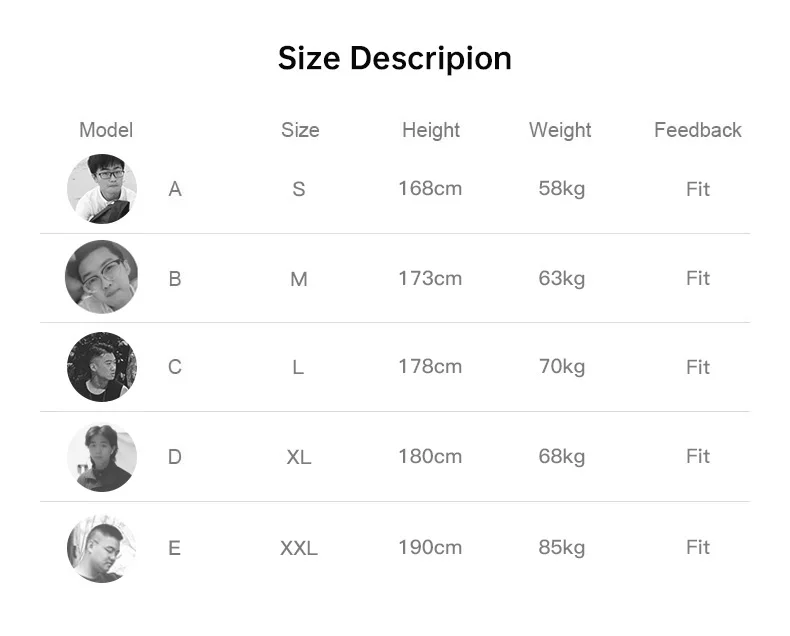
Task: Click the Weight column header
Action: pos(560,130)
